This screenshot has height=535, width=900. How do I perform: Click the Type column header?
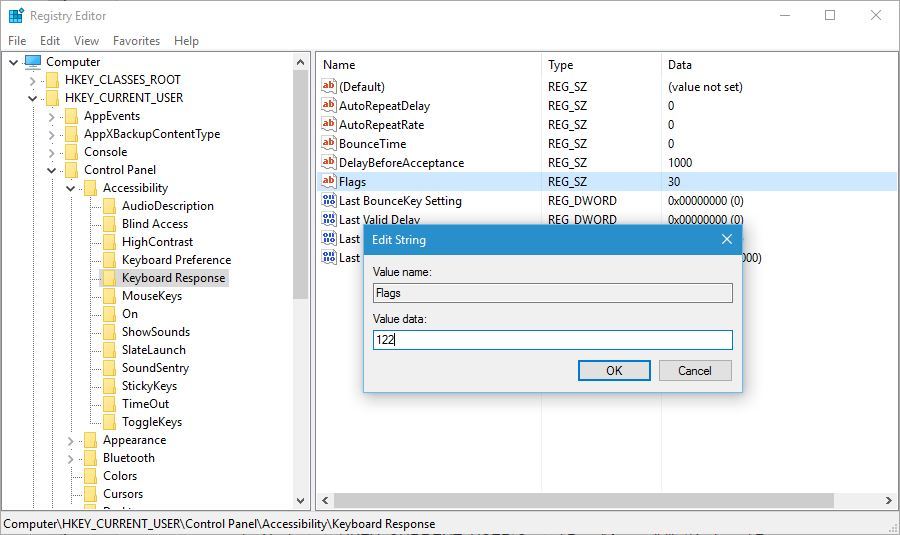pos(602,65)
